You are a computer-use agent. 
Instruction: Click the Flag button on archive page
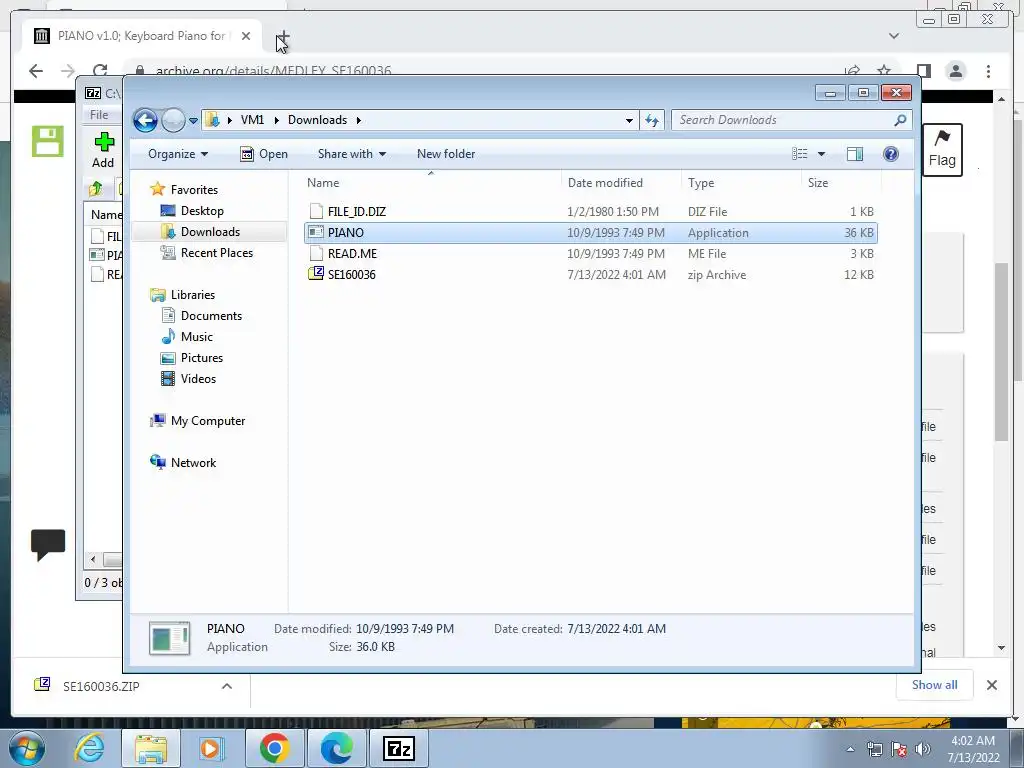(x=942, y=150)
